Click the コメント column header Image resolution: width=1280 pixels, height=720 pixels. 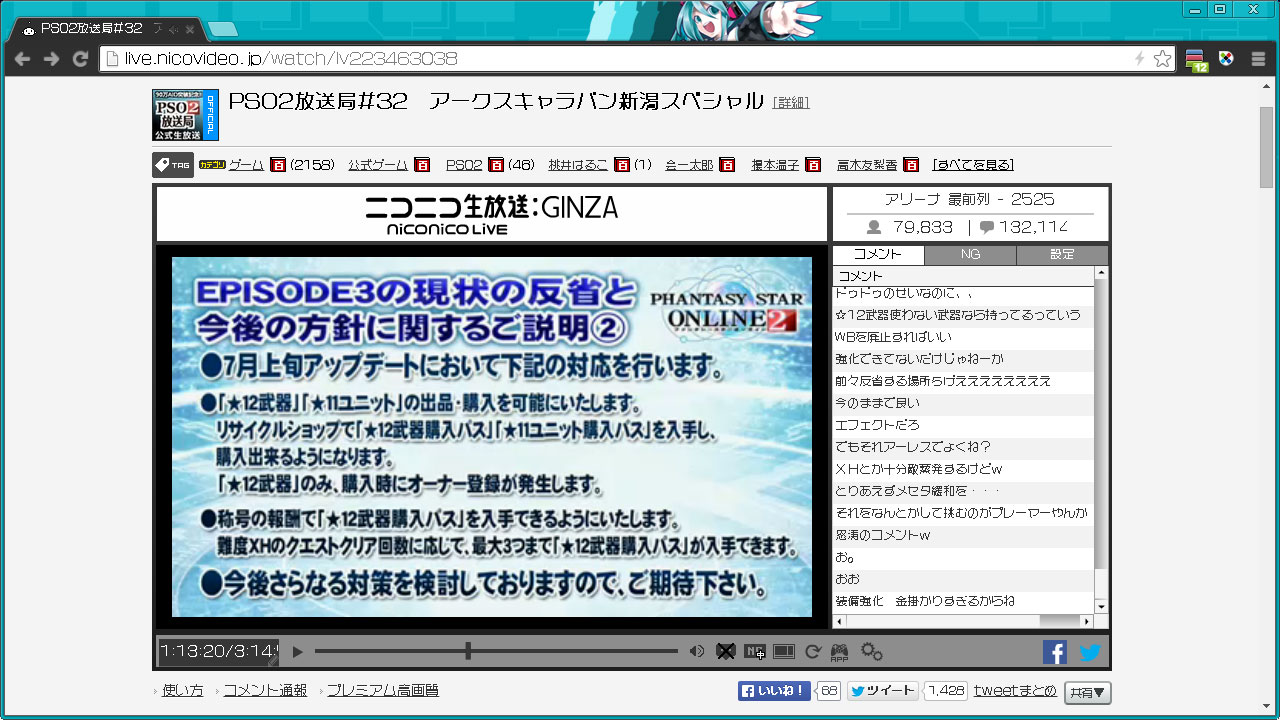click(964, 275)
